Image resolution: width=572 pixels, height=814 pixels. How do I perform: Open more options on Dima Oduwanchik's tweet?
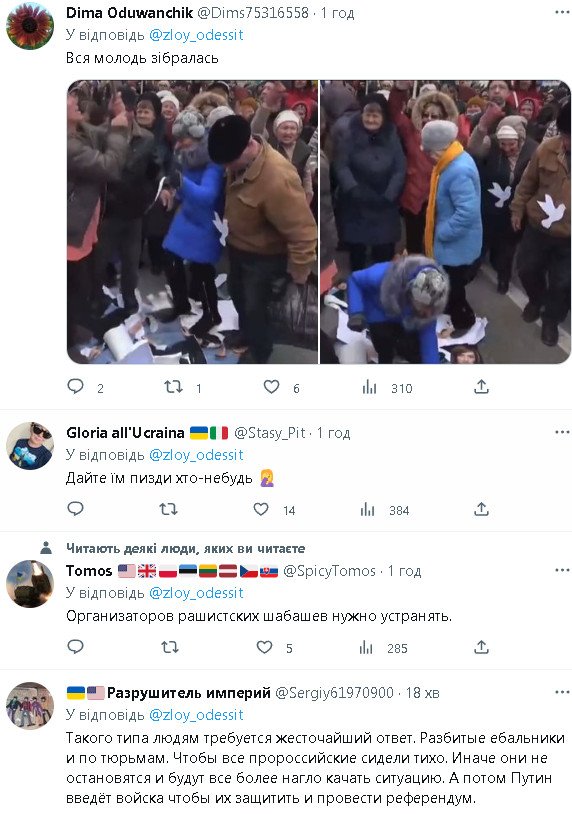[562, 12]
